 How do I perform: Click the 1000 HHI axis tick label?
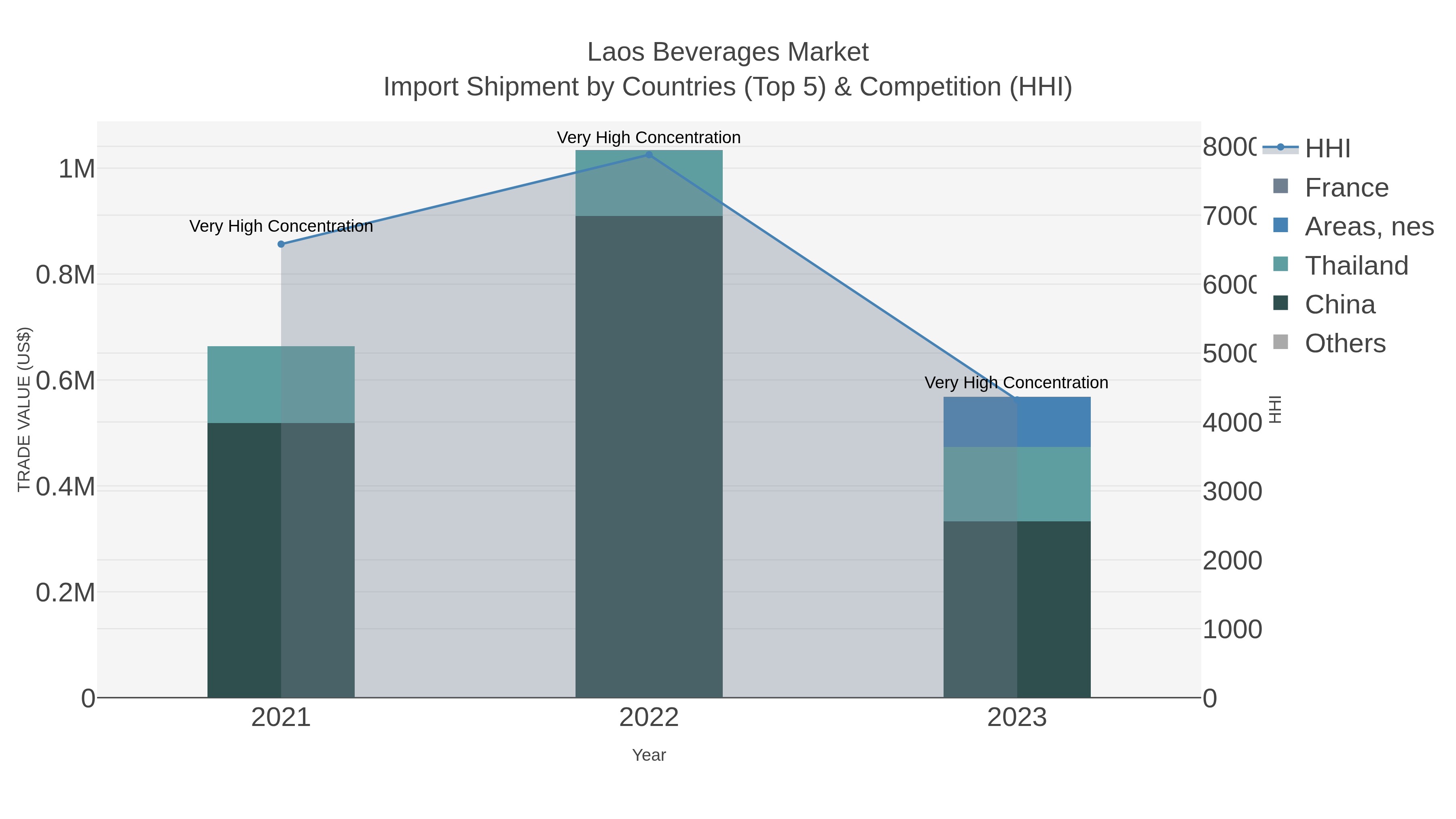[1232, 629]
